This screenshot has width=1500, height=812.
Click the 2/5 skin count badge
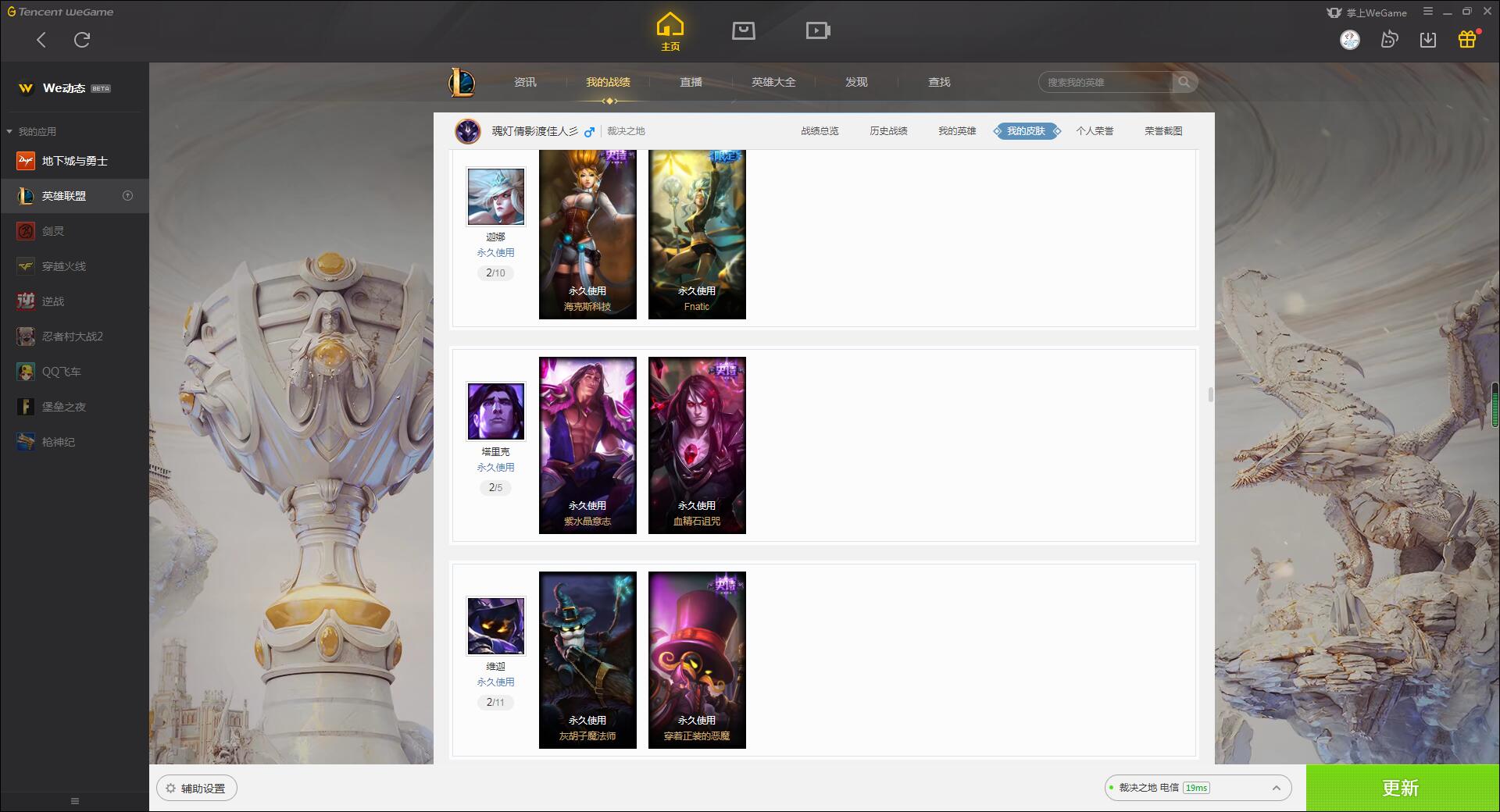click(496, 487)
